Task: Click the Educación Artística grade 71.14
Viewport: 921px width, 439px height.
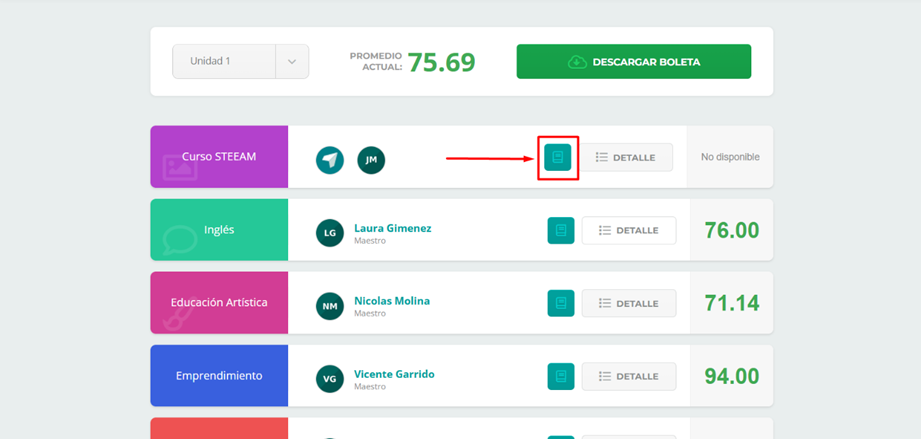Action: pyautogui.click(x=732, y=303)
